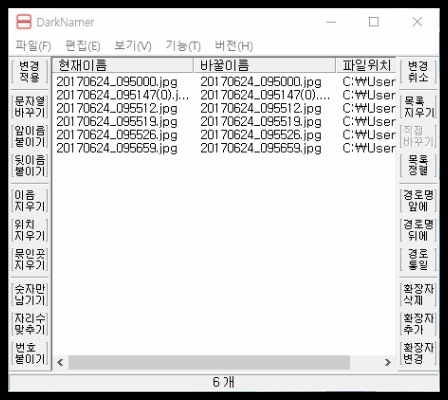The height and width of the screenshot is (400, 448).
Task: Click the 경로 통일 button
Action: [x=418, y=259]
